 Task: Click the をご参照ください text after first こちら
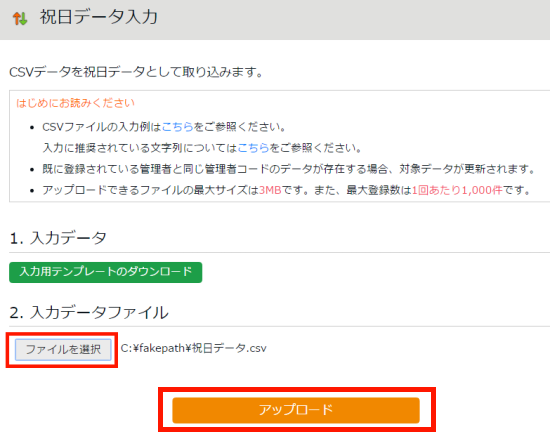click(x=240, y=127)
